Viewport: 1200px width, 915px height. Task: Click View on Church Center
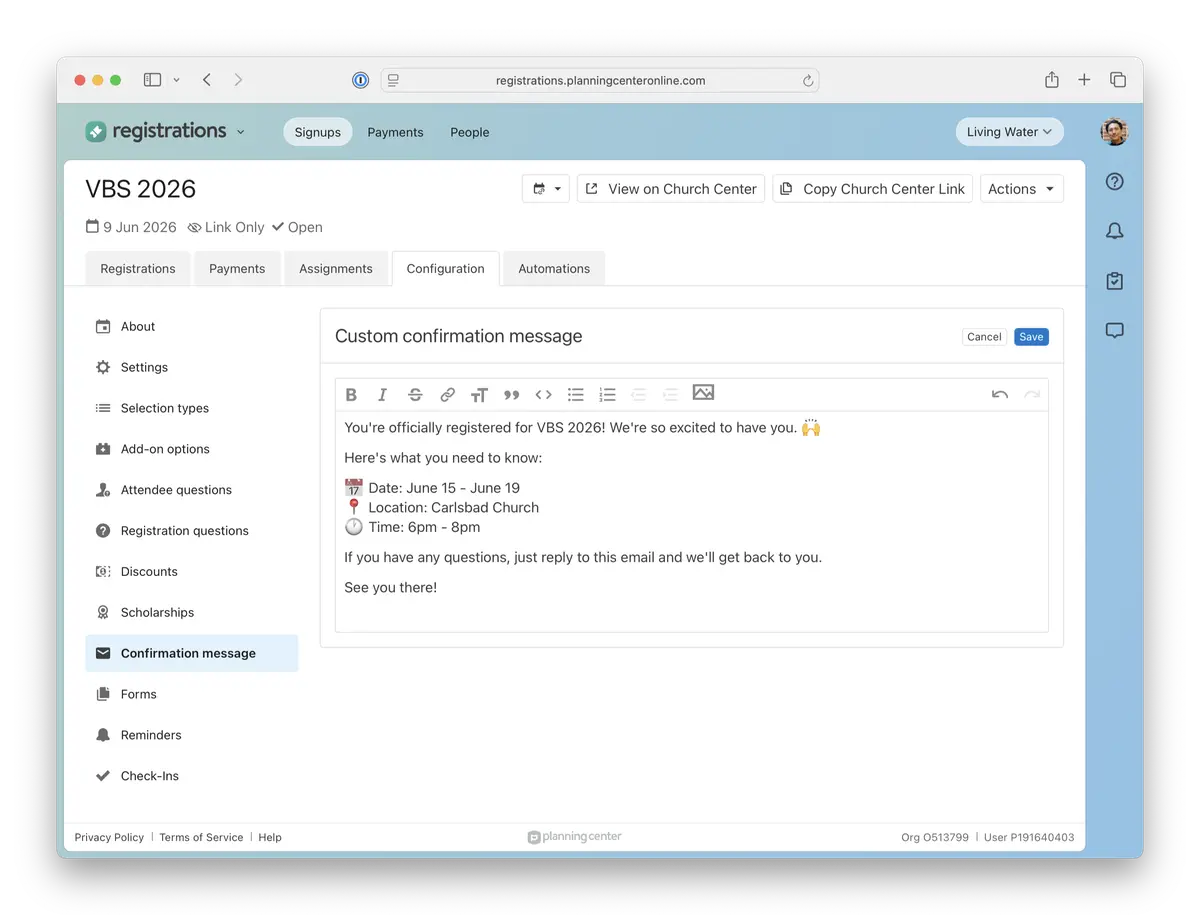671,189
